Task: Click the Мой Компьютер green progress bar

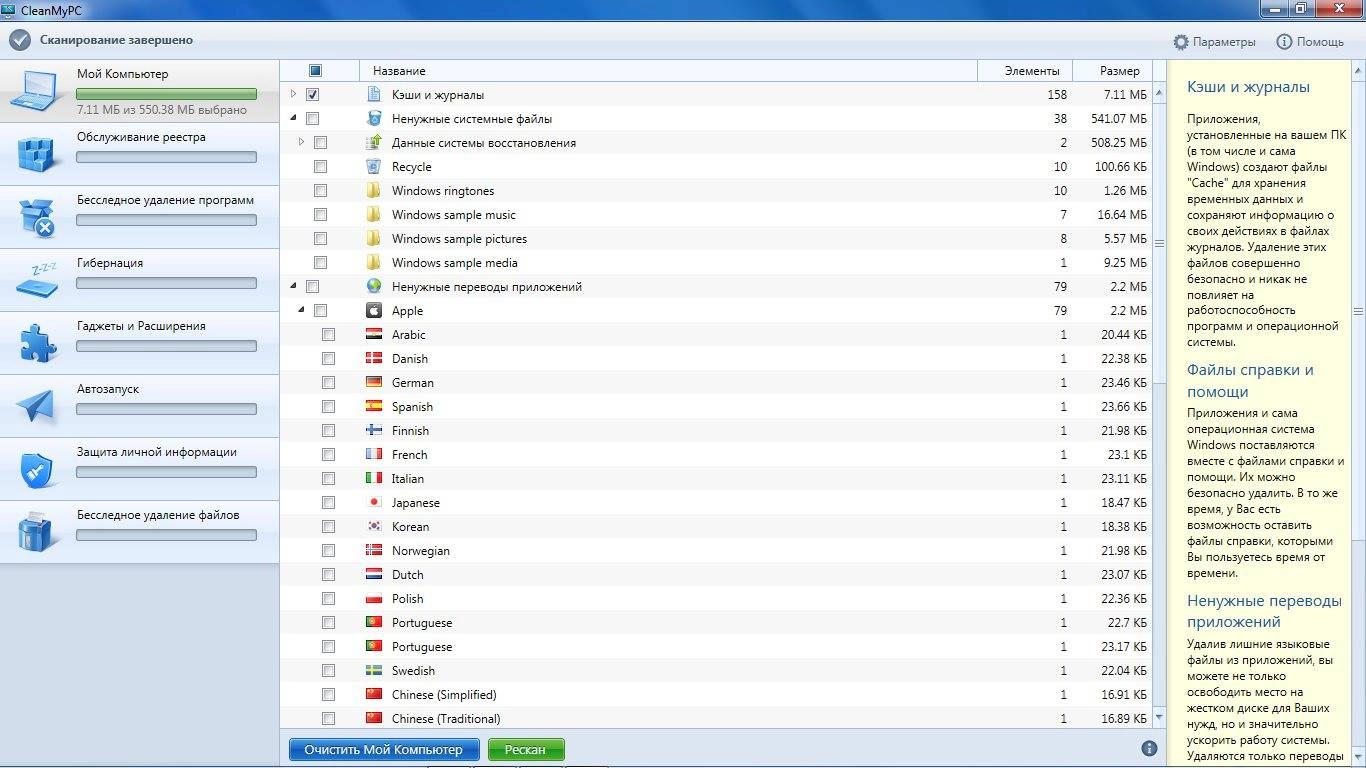Action: 166,94
